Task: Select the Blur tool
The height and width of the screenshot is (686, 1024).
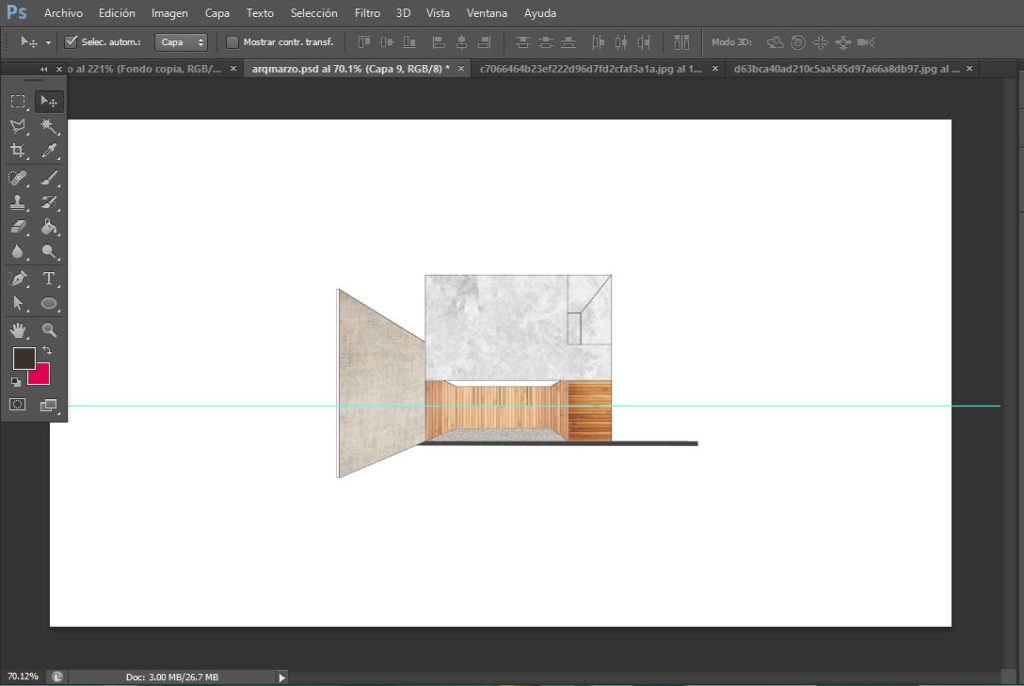Action: coord(18,252)
